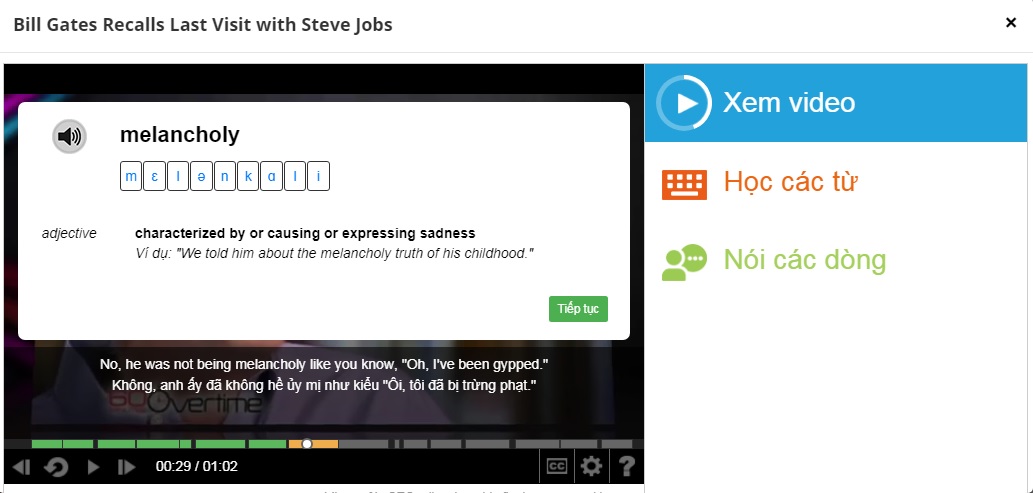The image size is (1033, 493).
Task: Go to previous line in player
Action: click(21, 467)
